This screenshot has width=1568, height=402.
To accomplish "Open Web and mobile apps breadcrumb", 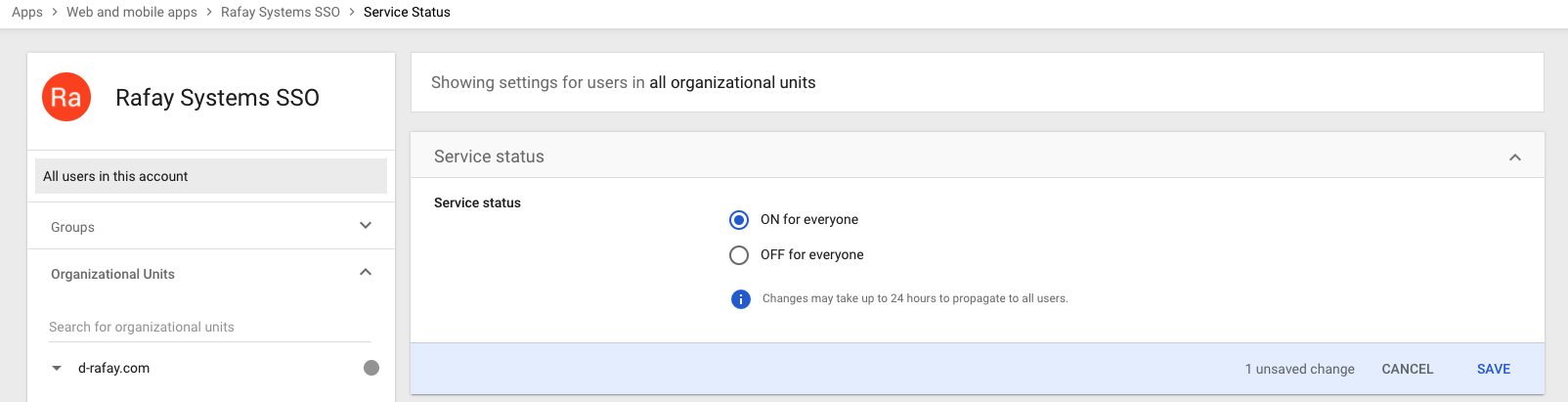I will click(x=132, y=12).
